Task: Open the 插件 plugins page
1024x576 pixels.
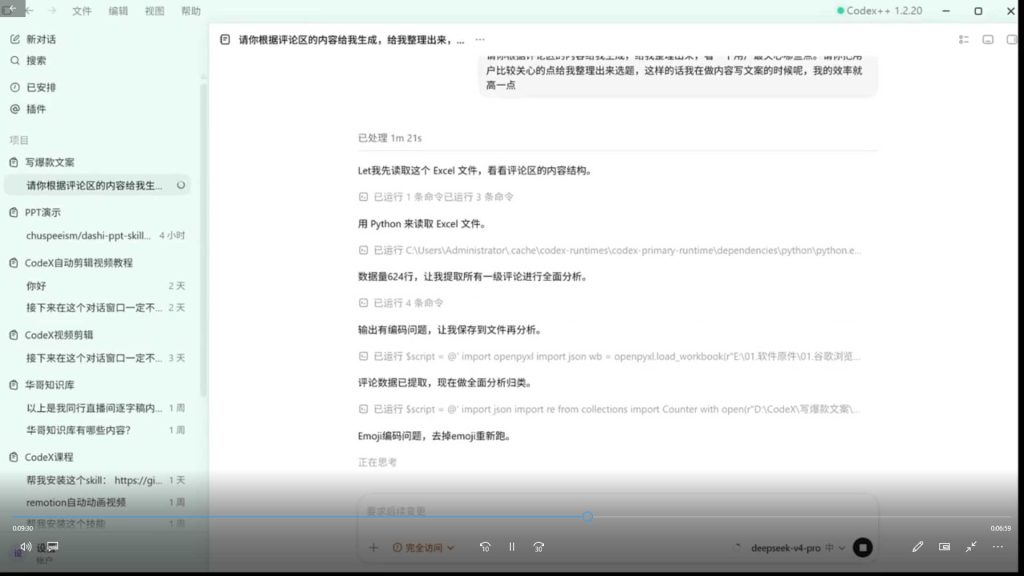Action: tap(29, 109)
